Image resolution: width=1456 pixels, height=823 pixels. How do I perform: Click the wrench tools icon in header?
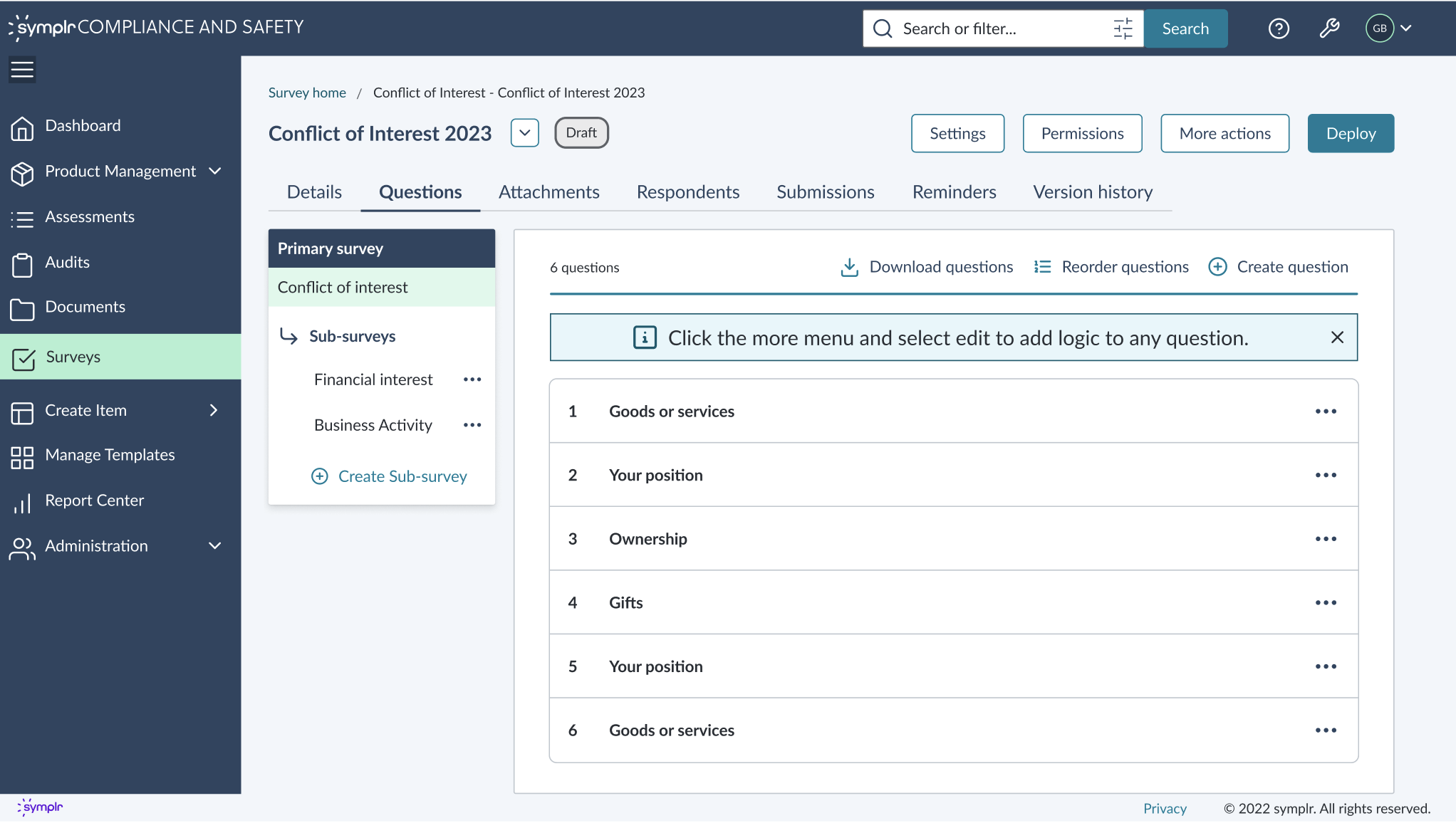coord(1329,28)
